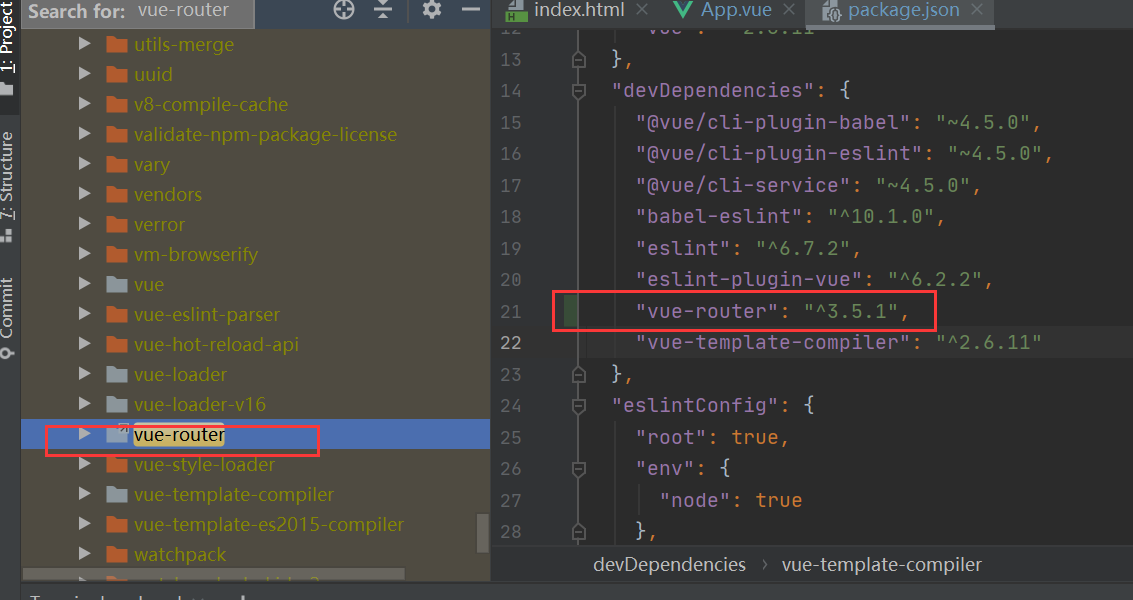Screen dimensions: 1133x600
Task: Open the Commit tool window tab
Action: [x=7, y=317]
